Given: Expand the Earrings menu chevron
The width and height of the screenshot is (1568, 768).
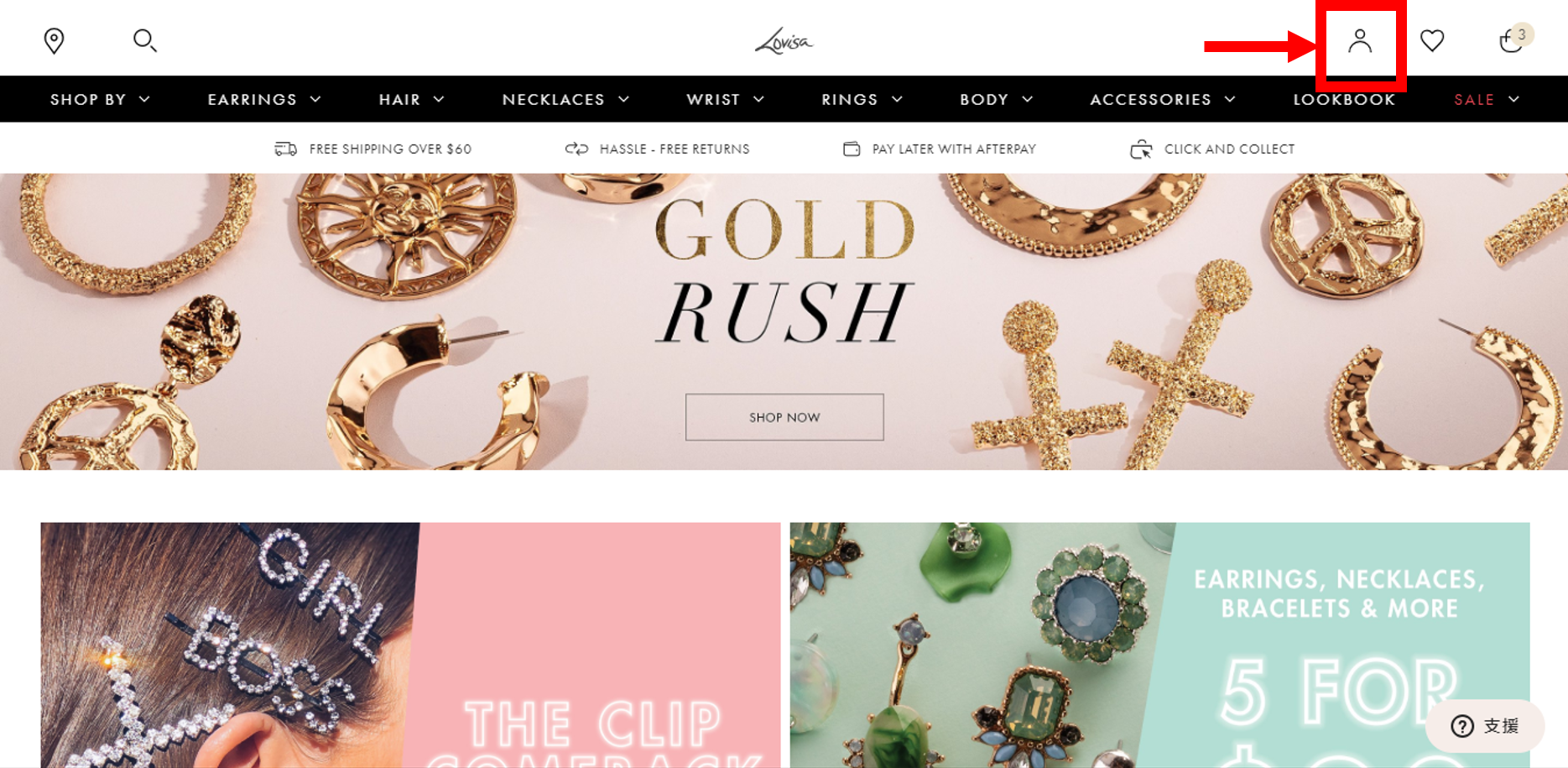Looking at the screenshot, I should [315, 99].
